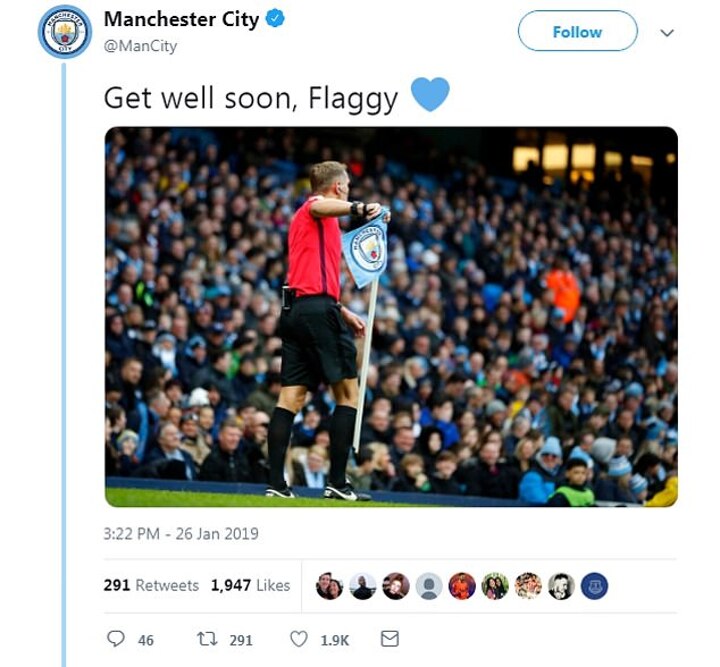Click the reply speech bubble icon

115,639
